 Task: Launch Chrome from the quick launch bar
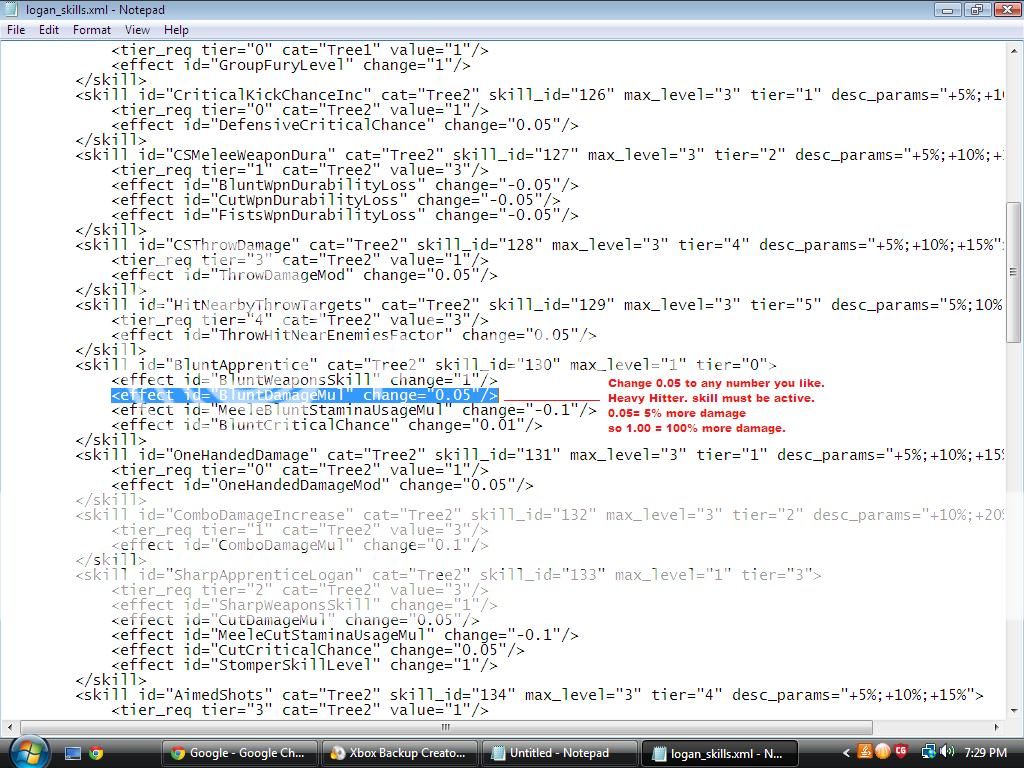tap(96, 753)
